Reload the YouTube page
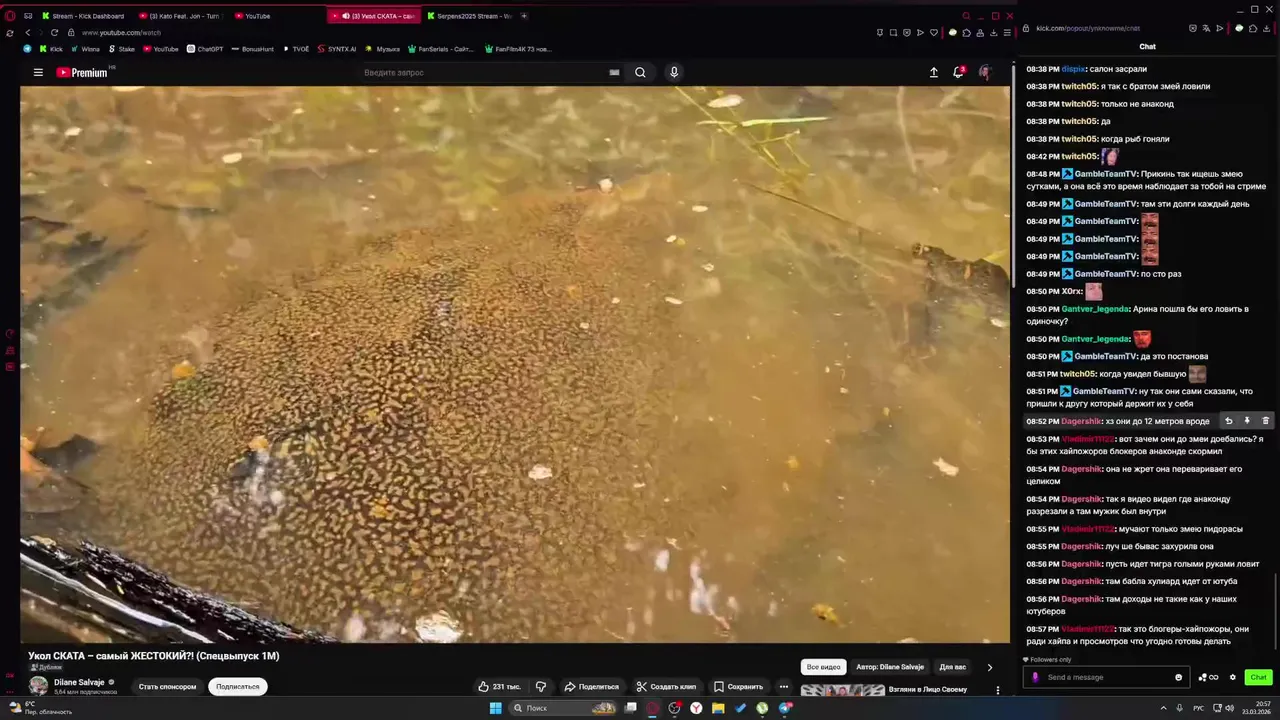Viewport: 1280px width, 720px height. [x=53, y=32]
